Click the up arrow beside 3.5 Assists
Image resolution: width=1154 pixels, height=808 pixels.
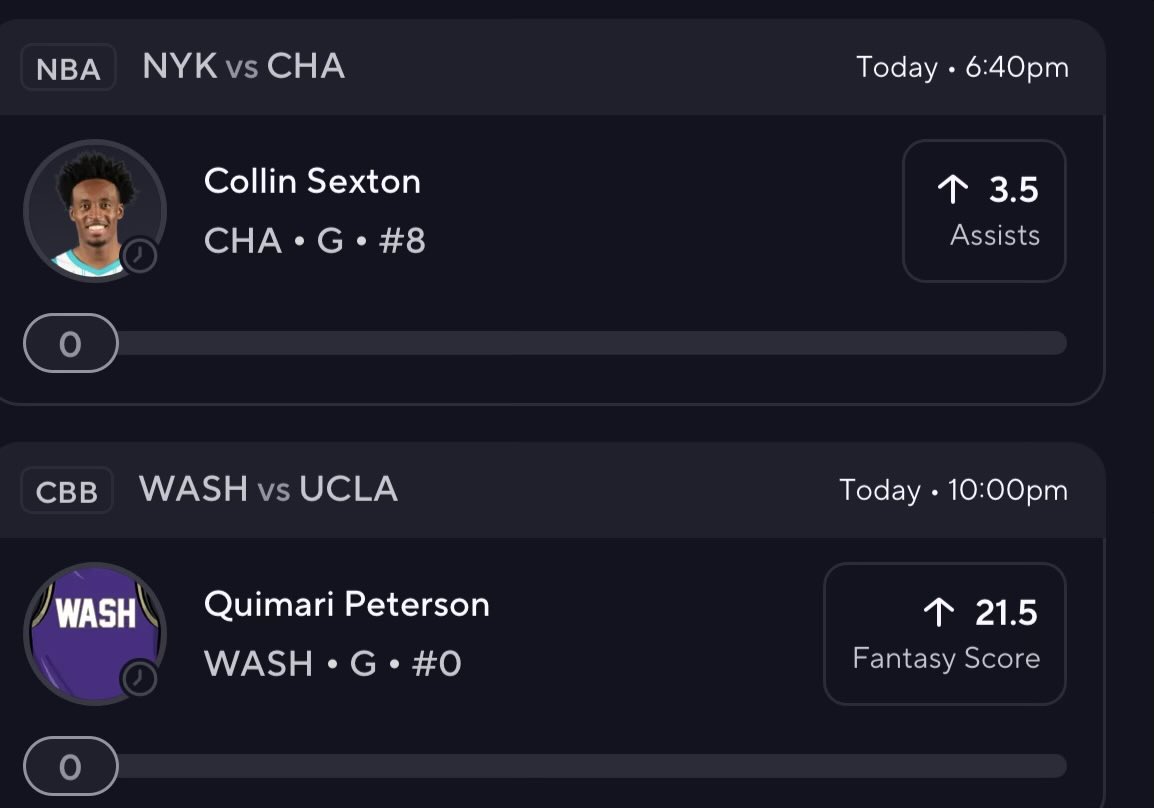(953, 190)
